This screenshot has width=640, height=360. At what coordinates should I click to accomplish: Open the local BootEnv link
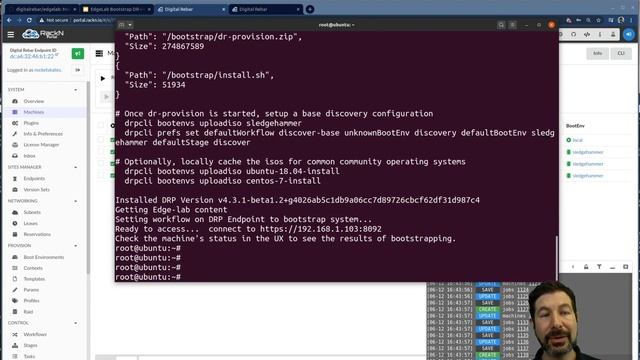578,140
